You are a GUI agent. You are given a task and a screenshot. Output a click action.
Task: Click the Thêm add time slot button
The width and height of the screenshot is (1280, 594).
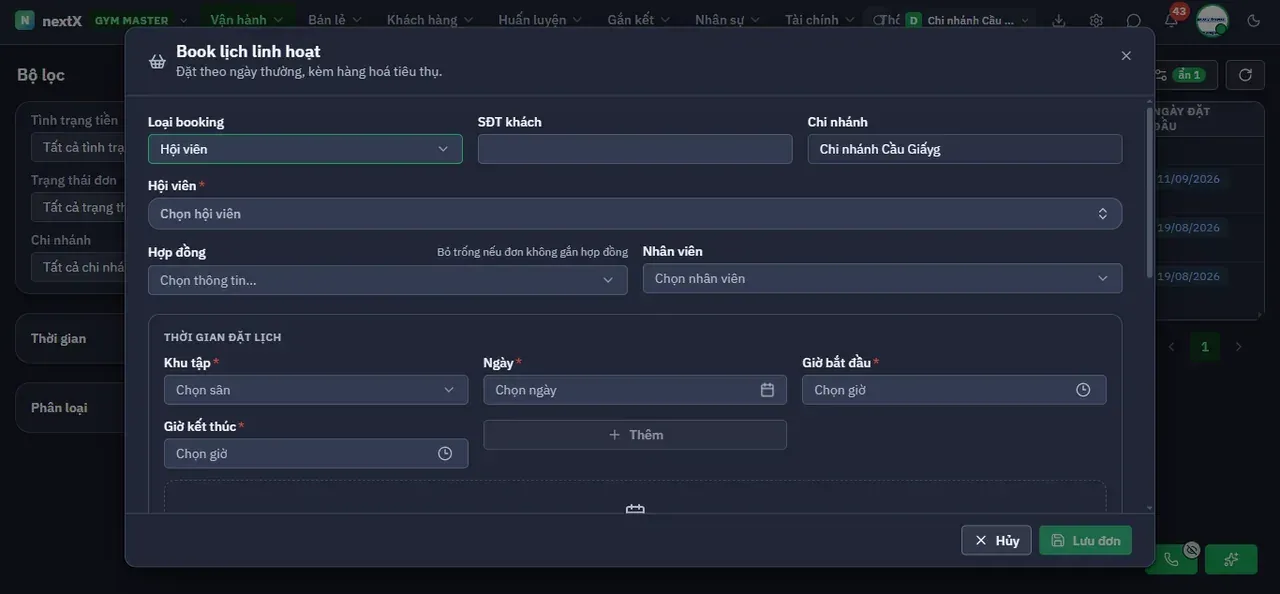point(635,435)
